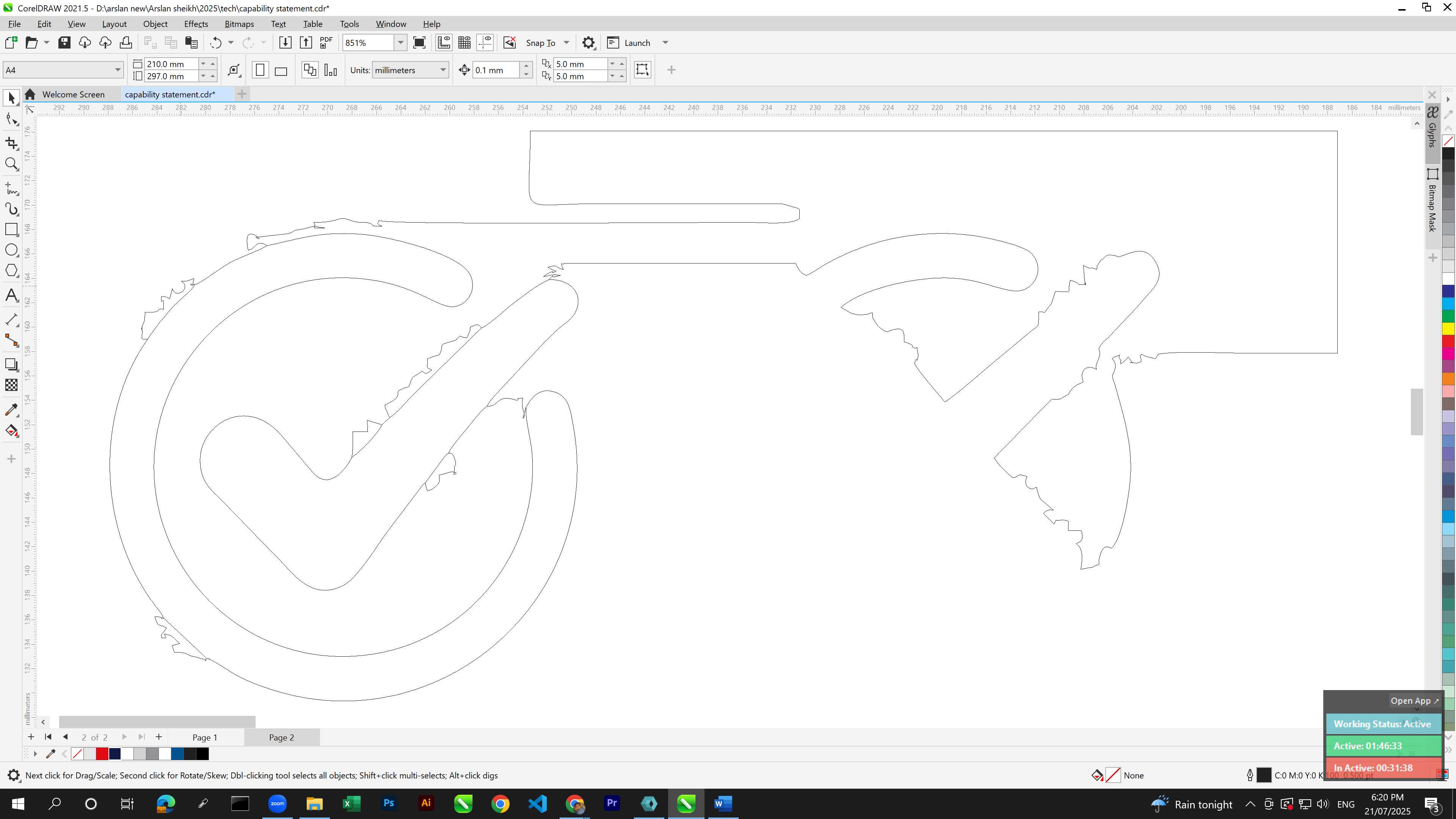Open the Effects menu
Image resolution: width=1456 pixels, height=819 pixels.
(x=196, y=24)
